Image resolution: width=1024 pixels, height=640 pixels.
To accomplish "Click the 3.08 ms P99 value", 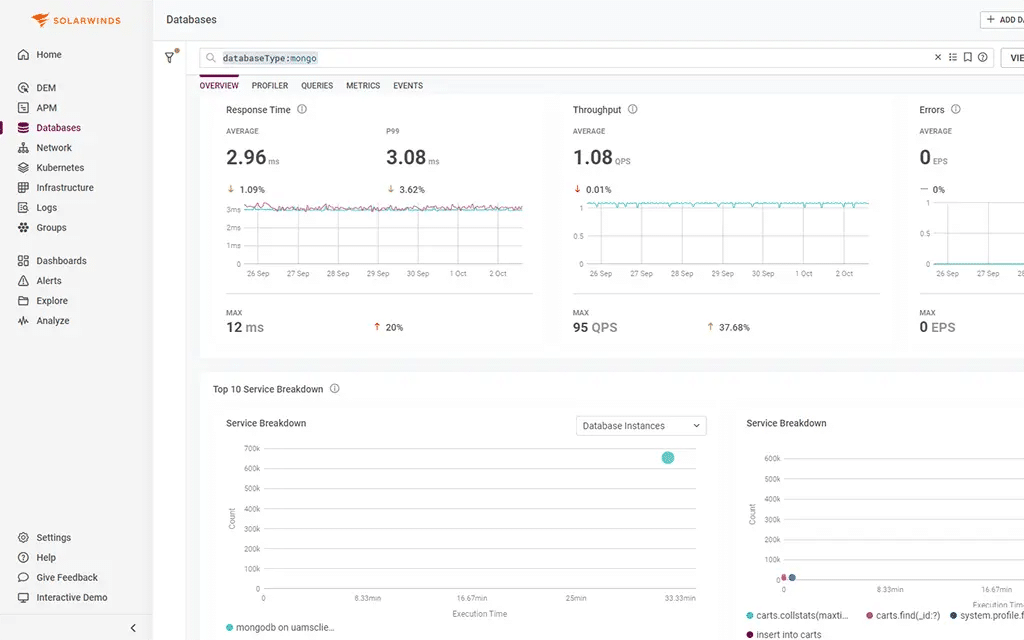I will [413, 157].
